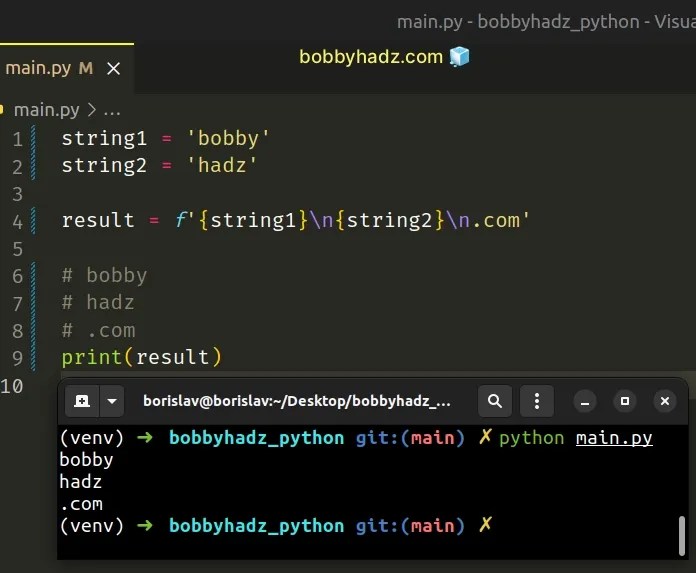The width and height of the screenshot is (696, 573).
Task: Close the main.py editor tab
Action: click(114, 69)
